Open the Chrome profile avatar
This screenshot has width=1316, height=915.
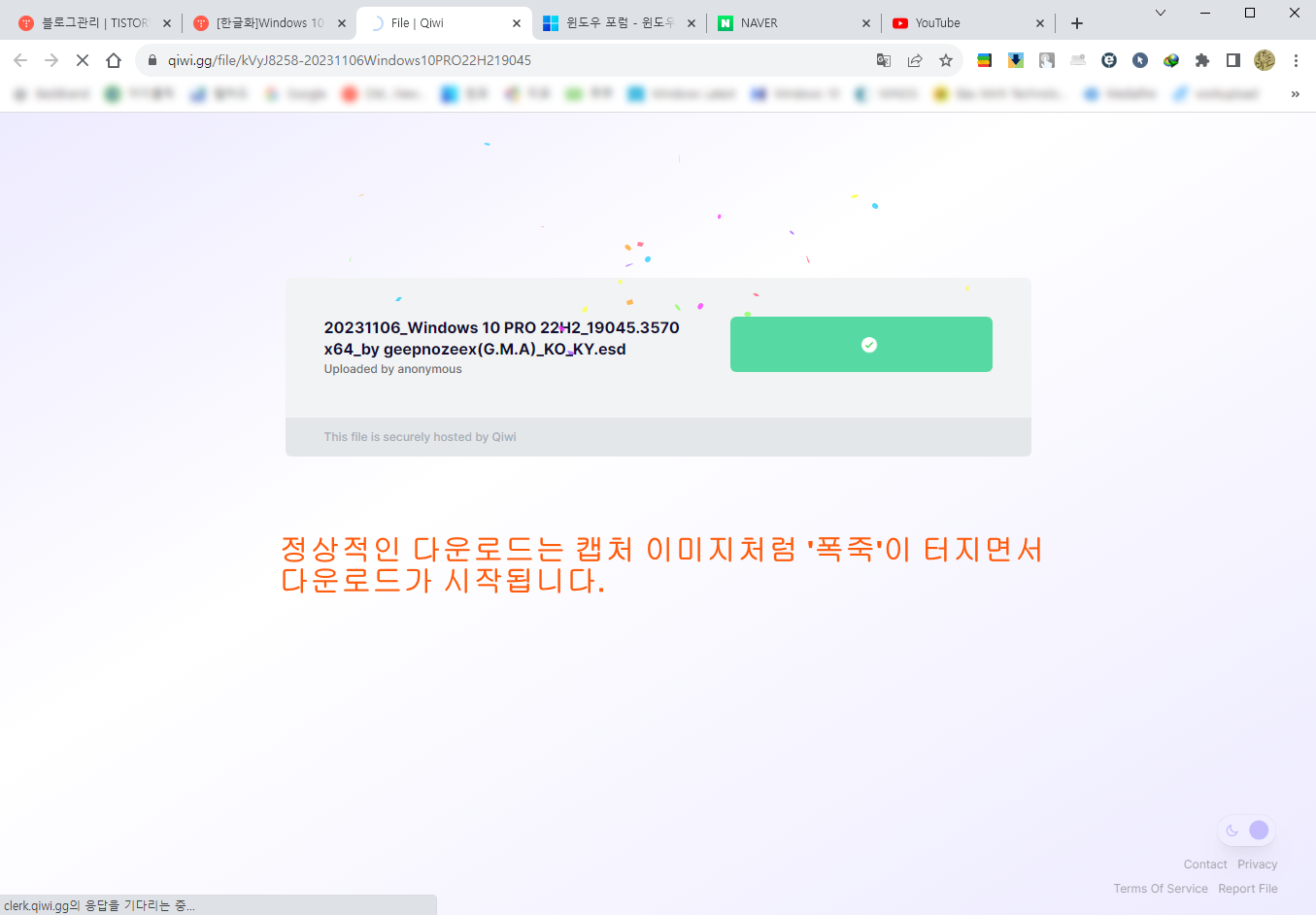click(1265, 60)
